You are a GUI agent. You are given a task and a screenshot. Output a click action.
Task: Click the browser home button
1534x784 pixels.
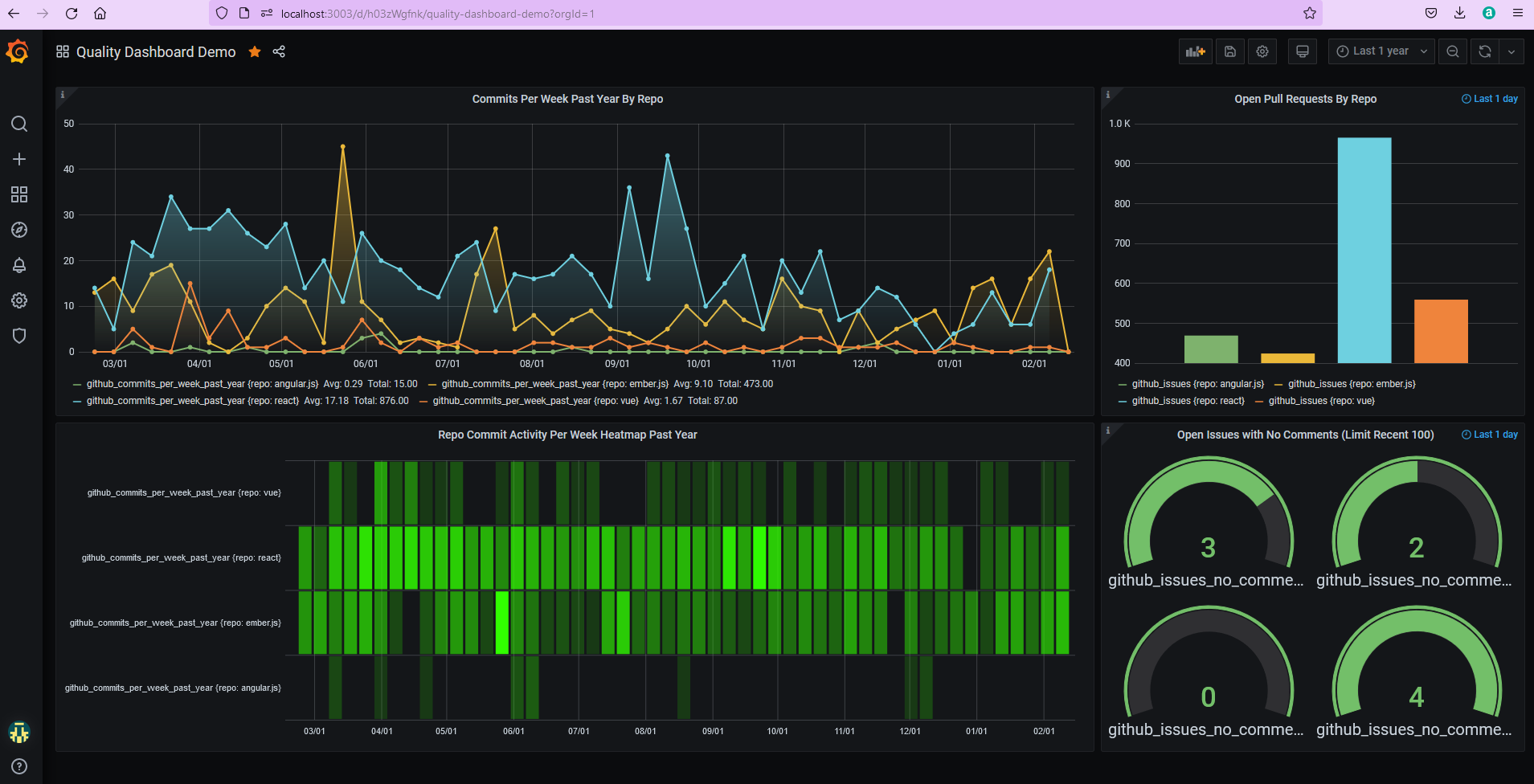(x=100, y=13)
